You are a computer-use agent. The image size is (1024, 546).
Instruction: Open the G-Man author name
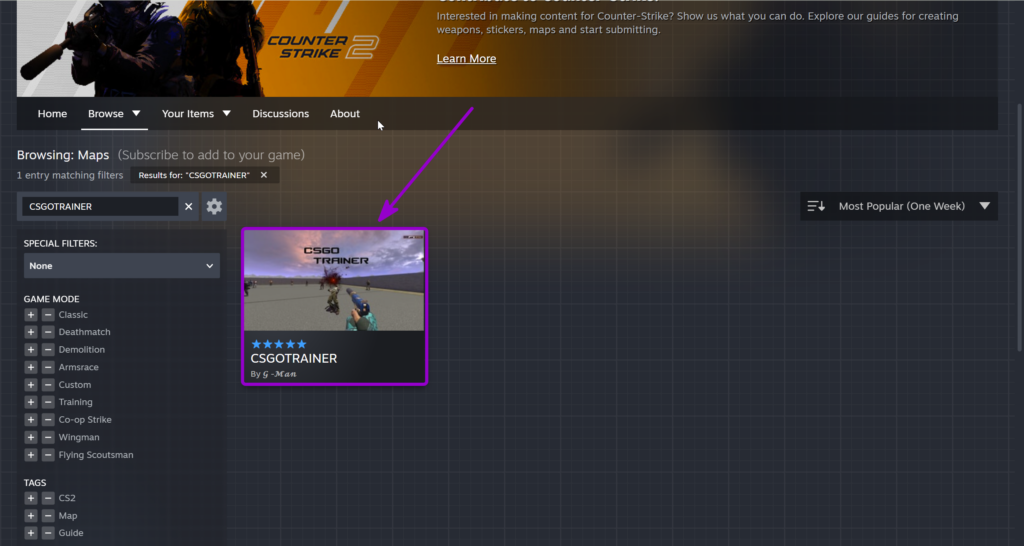(x=280, y=374)
